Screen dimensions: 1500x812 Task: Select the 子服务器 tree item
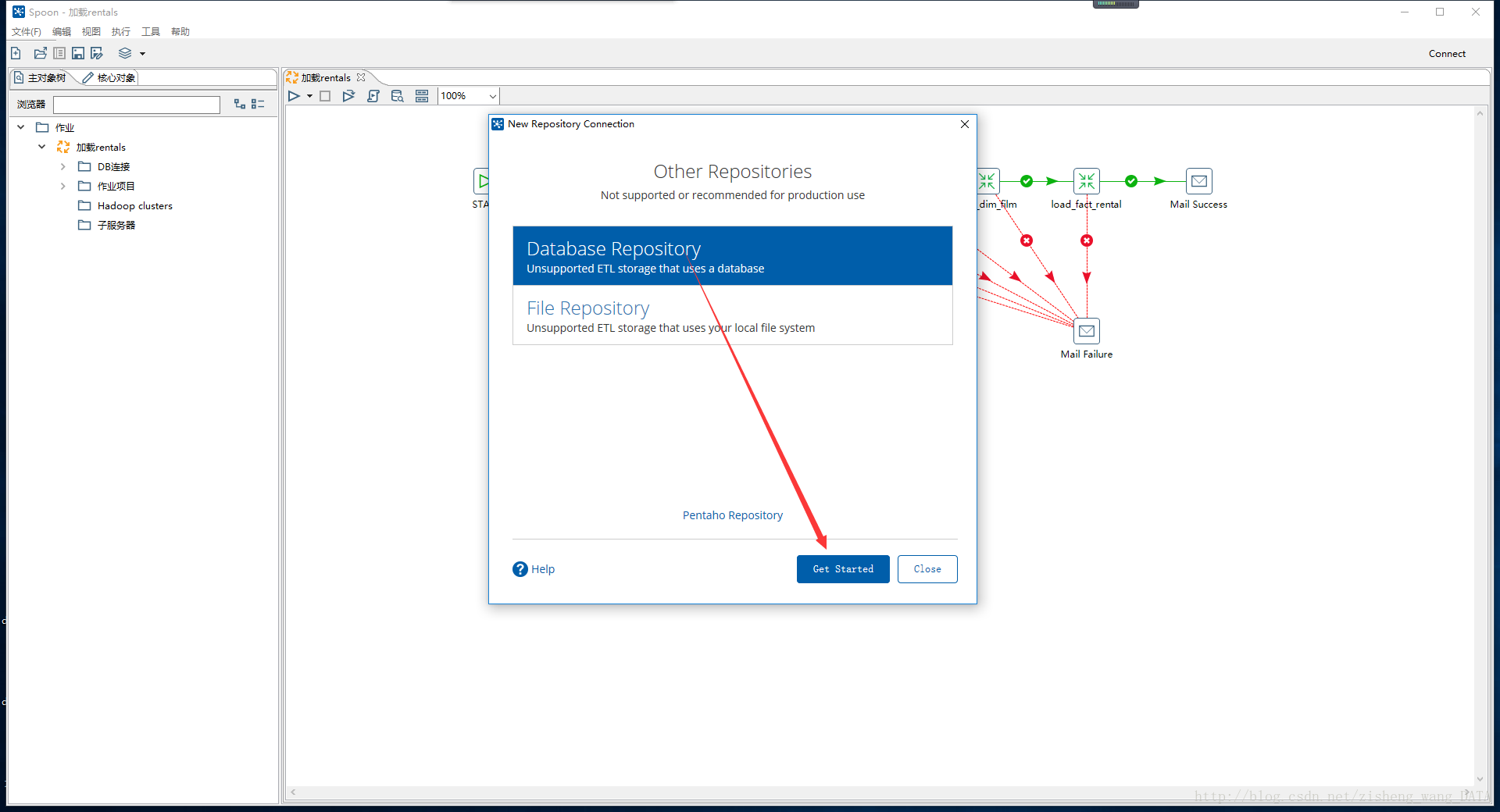116,225
